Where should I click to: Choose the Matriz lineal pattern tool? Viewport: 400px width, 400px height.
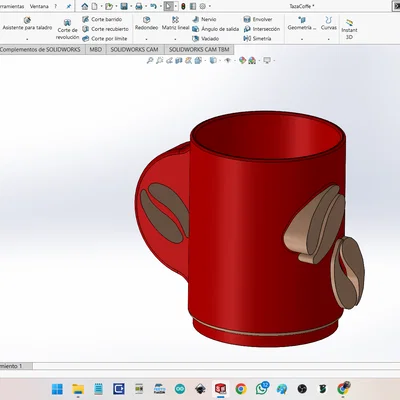(175, 24)
